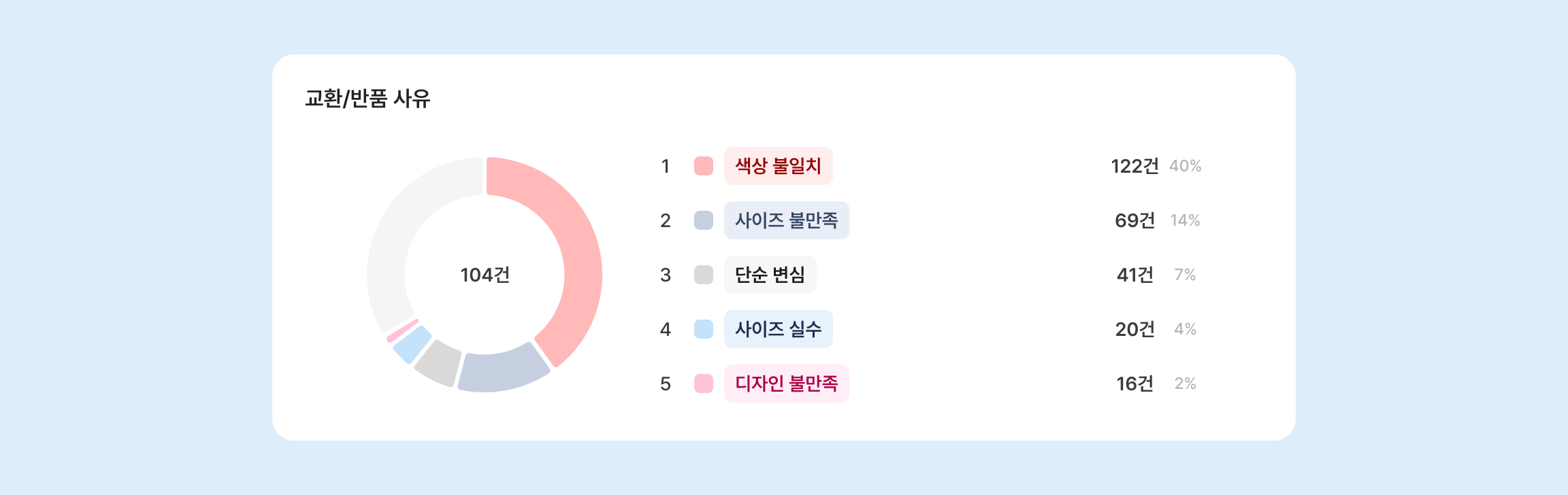1568x495 pixels.
Task: Select the 사이즈 불만족 reason tag
Action: 786,220
